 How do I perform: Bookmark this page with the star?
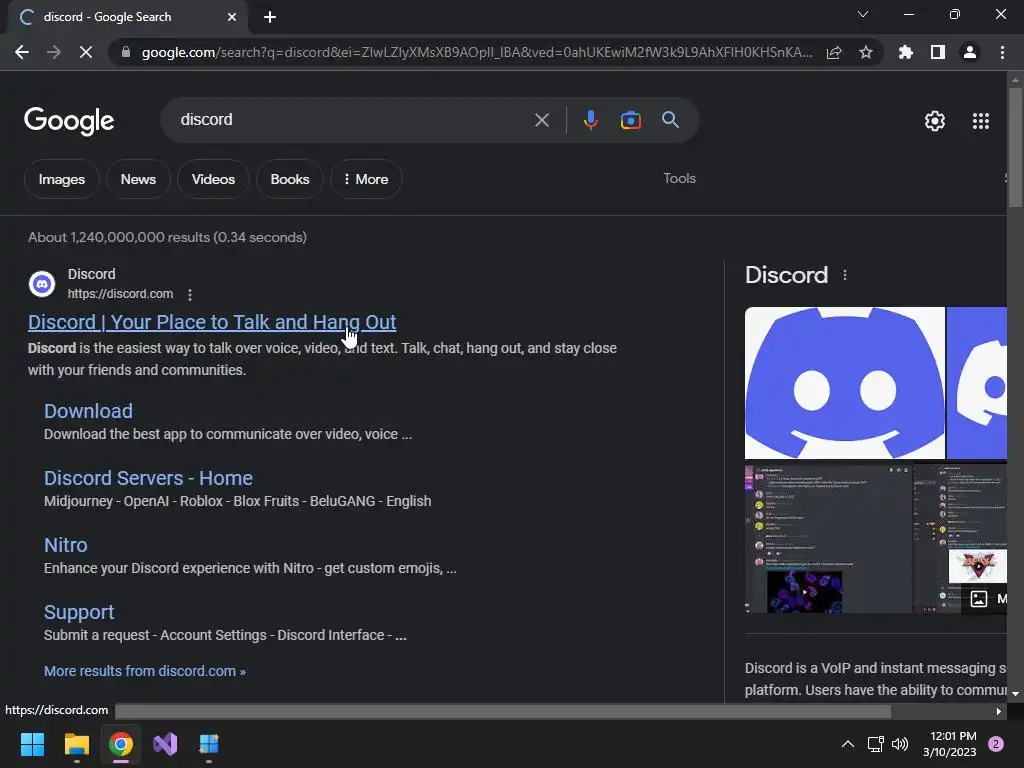(866, 52)
